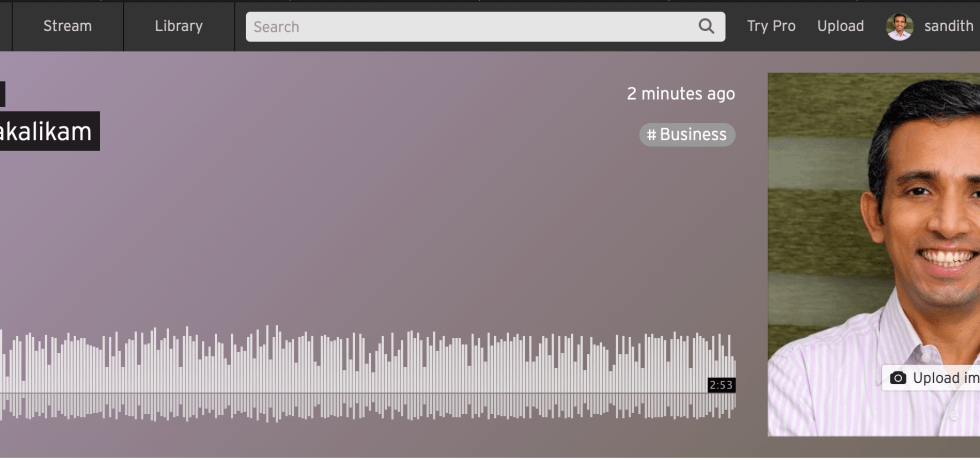This screenshot has height=460, width=980.
Task: Click the comment strip beneath the waveform
Action: (367, 405)
